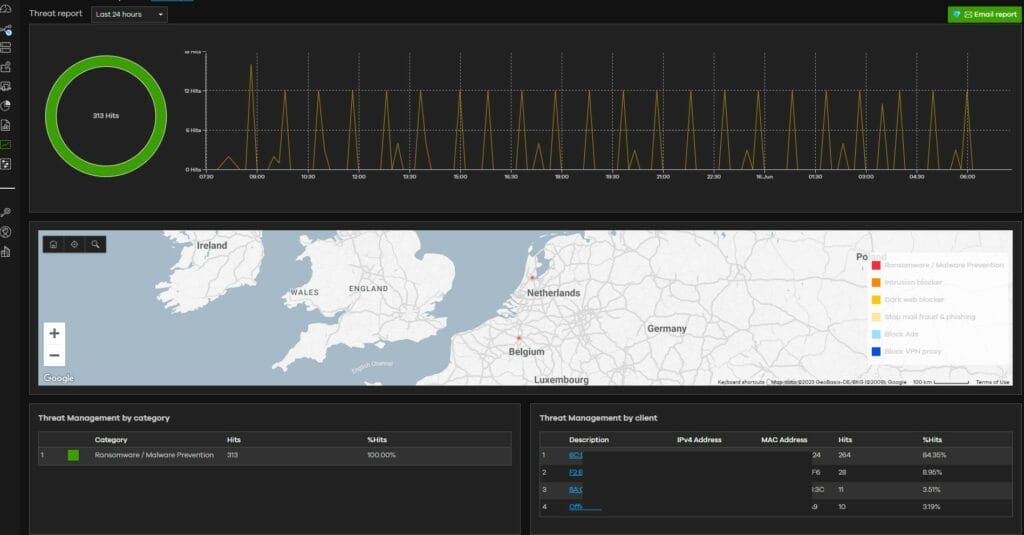Sort client table by Hits column
The width and height of the screenshot is (1024, 535).
click(x=845, y=439)
